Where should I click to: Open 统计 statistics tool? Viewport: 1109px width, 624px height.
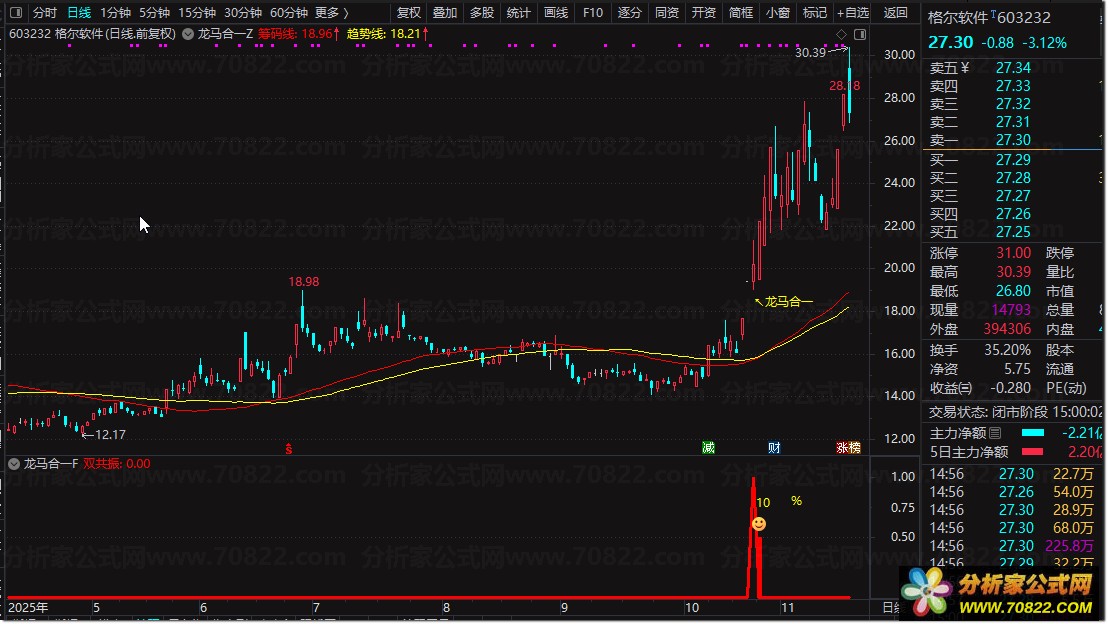click(x=518, y=13)
